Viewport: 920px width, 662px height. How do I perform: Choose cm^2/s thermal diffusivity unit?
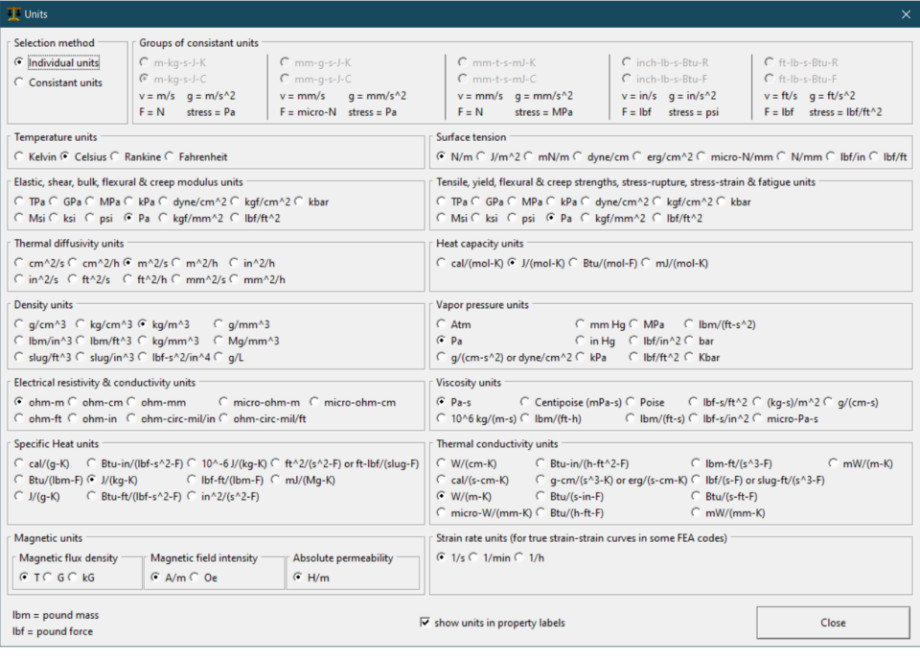coord(20,263)
